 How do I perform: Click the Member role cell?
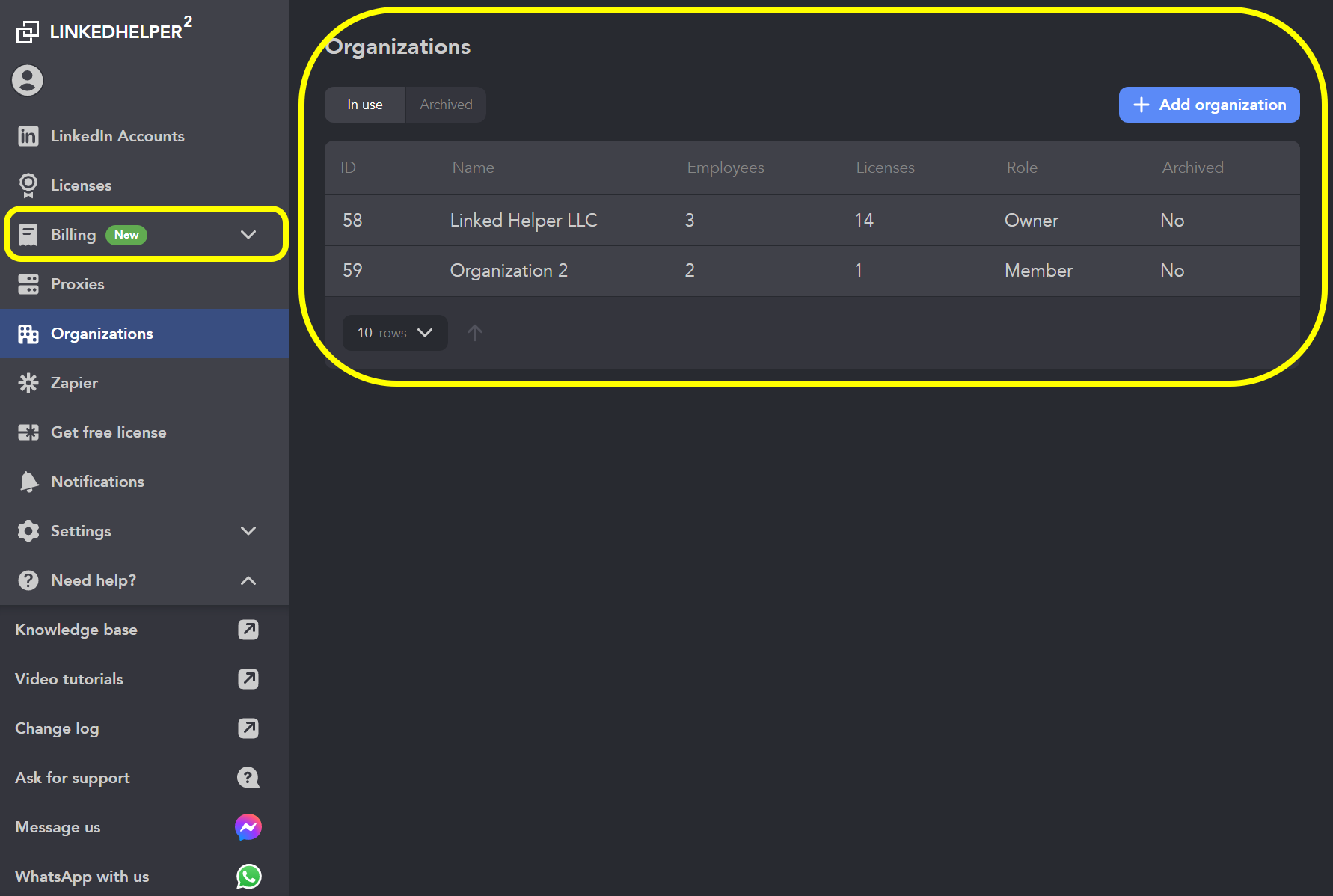tap(1038, 271)
